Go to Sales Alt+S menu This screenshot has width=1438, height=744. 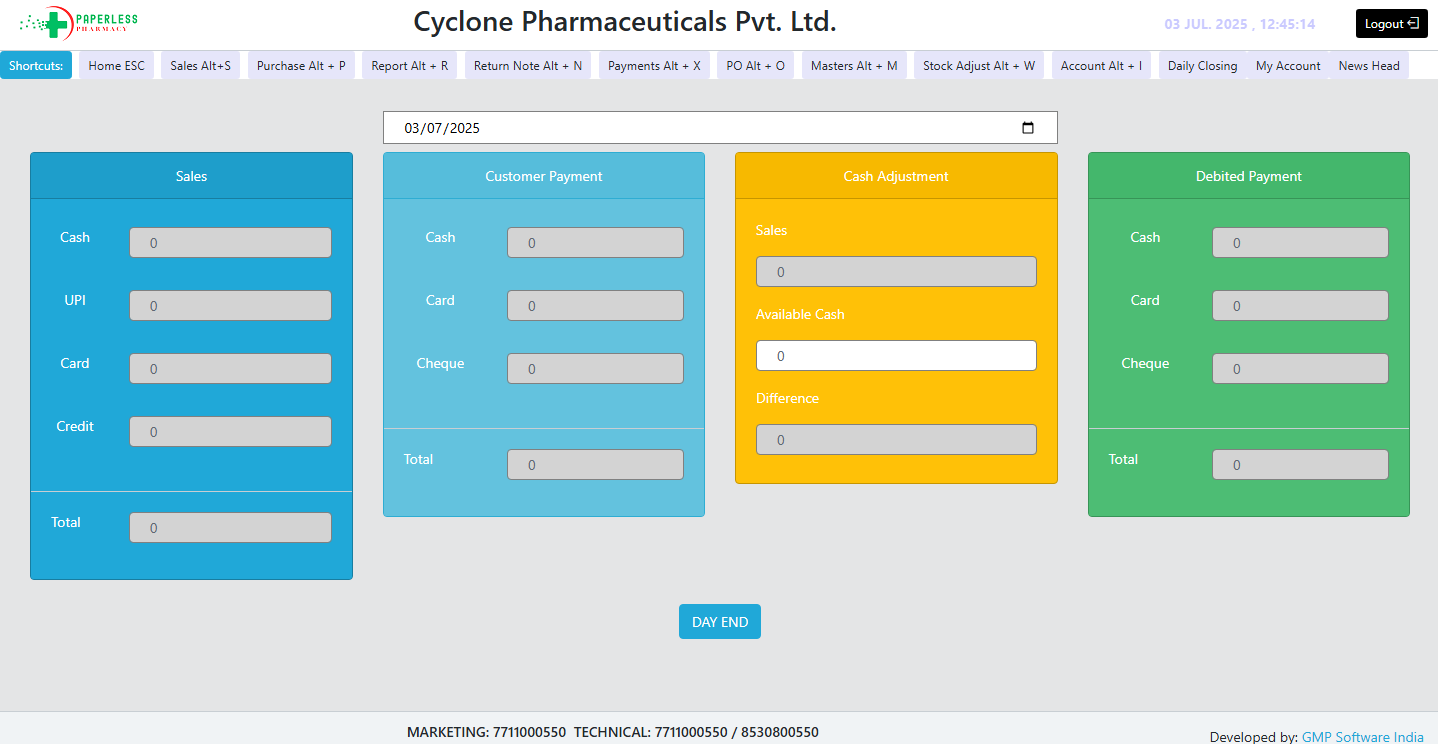click(x=200, y=66)
